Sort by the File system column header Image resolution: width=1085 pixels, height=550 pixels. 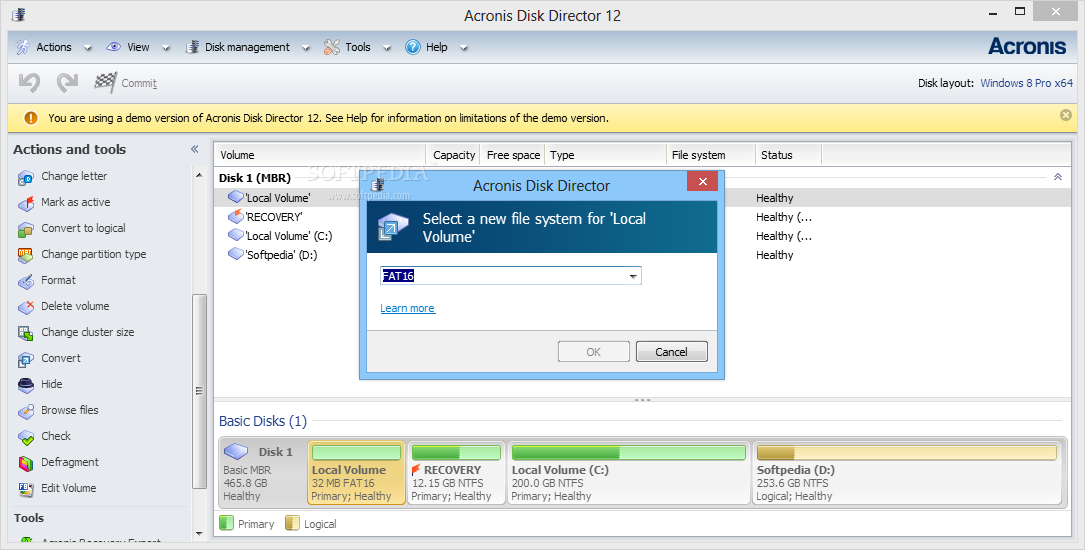pyautogui.click(x=710, y=155)
